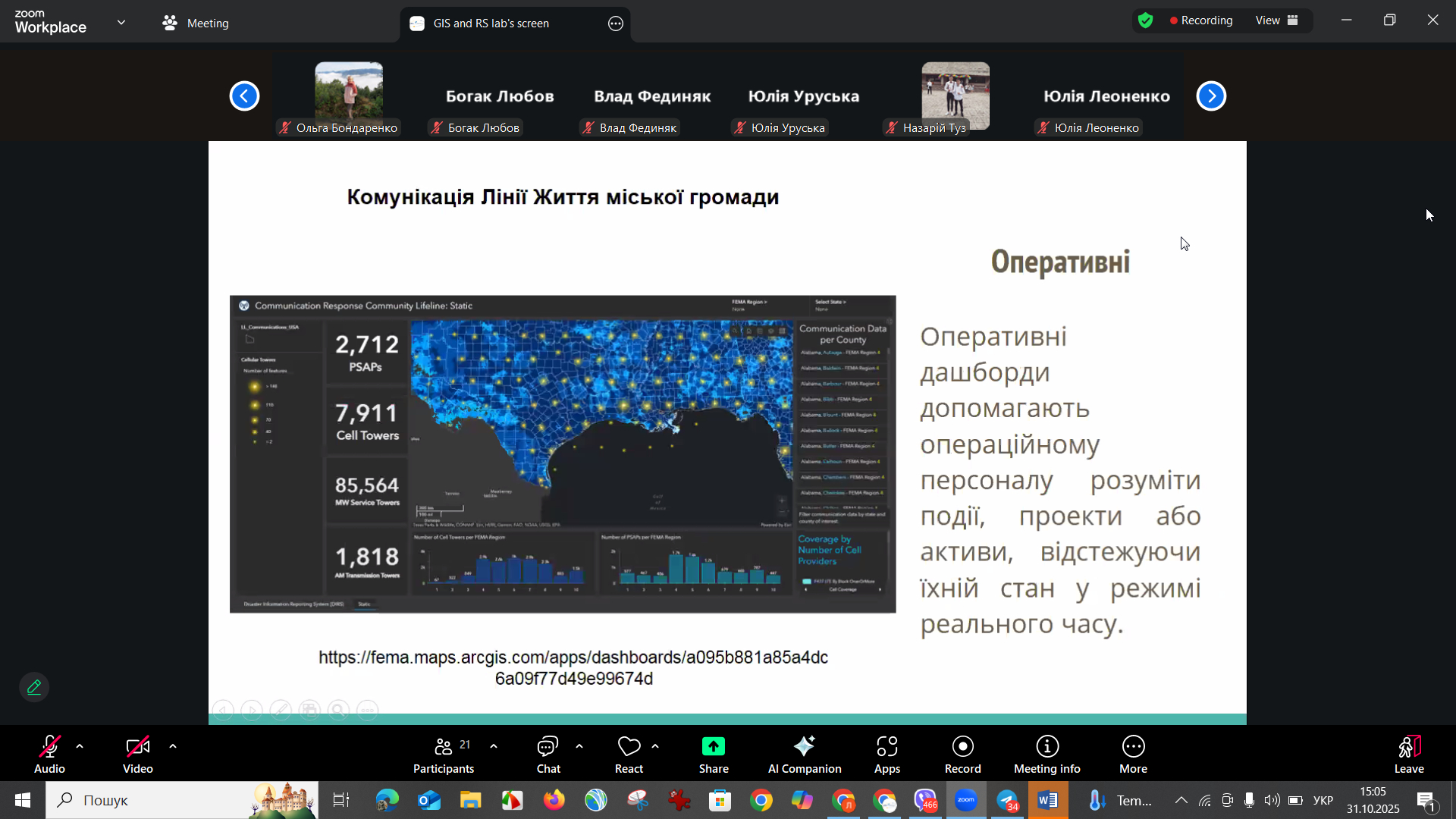The height and width of the screenshot is (819, 1456).
Task: Open the More options menu
Action: click(1133, 754)
